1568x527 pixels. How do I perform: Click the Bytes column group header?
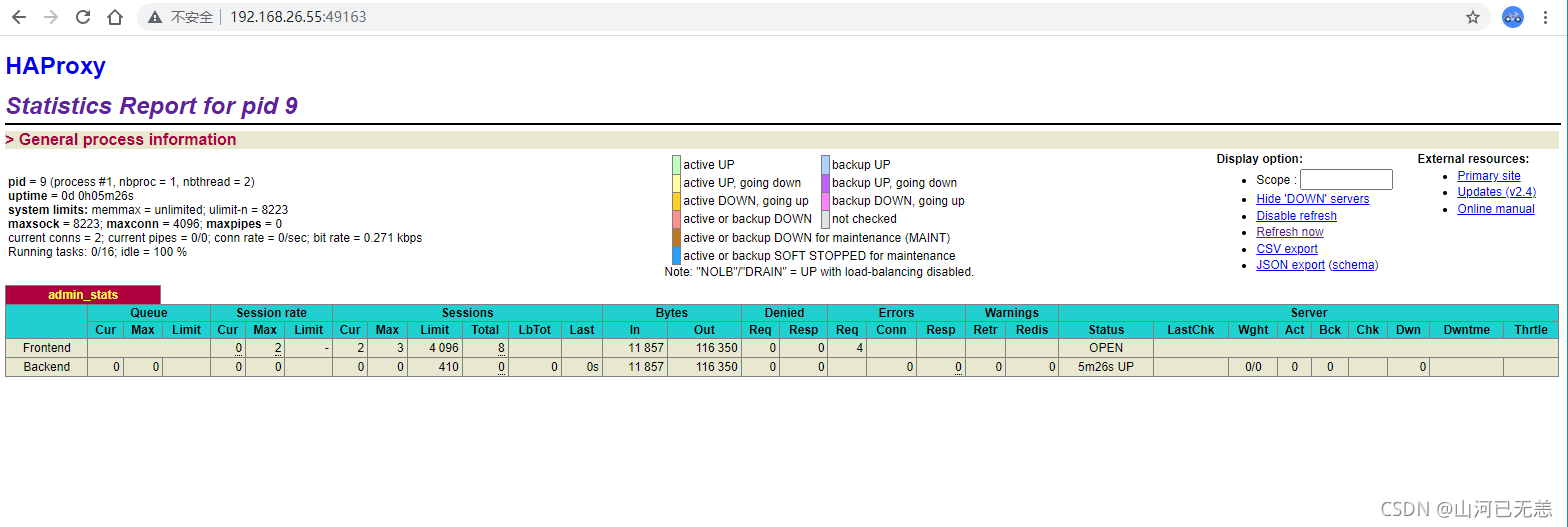coord(672,313)
